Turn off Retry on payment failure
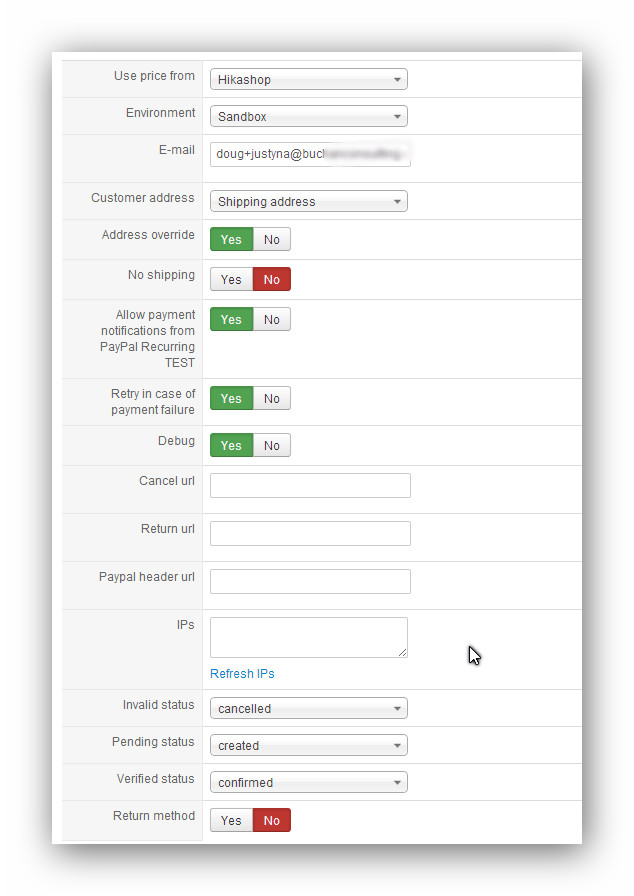 [271, 398]
